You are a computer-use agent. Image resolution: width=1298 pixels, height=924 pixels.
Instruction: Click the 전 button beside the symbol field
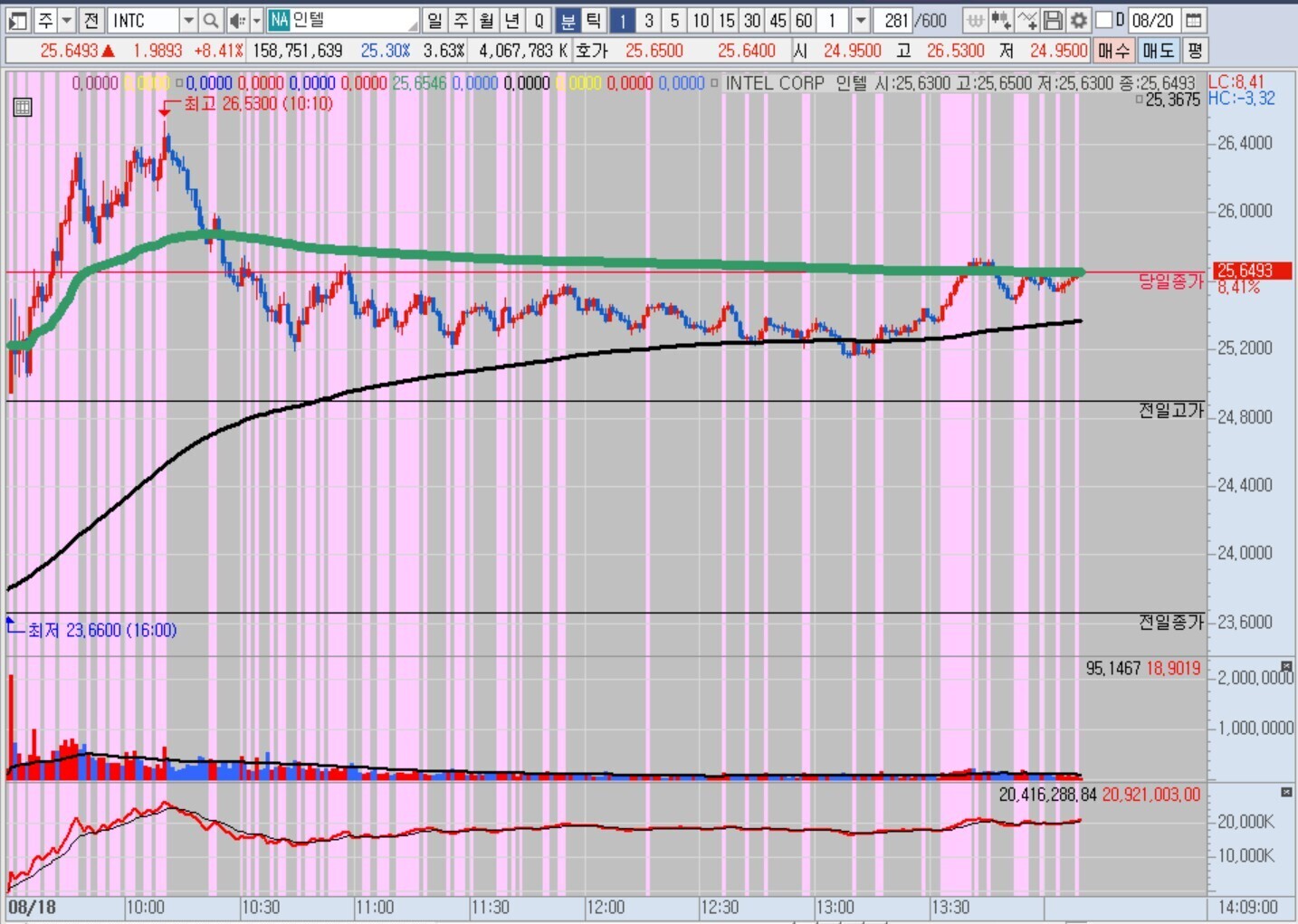(x=91, y=20)
